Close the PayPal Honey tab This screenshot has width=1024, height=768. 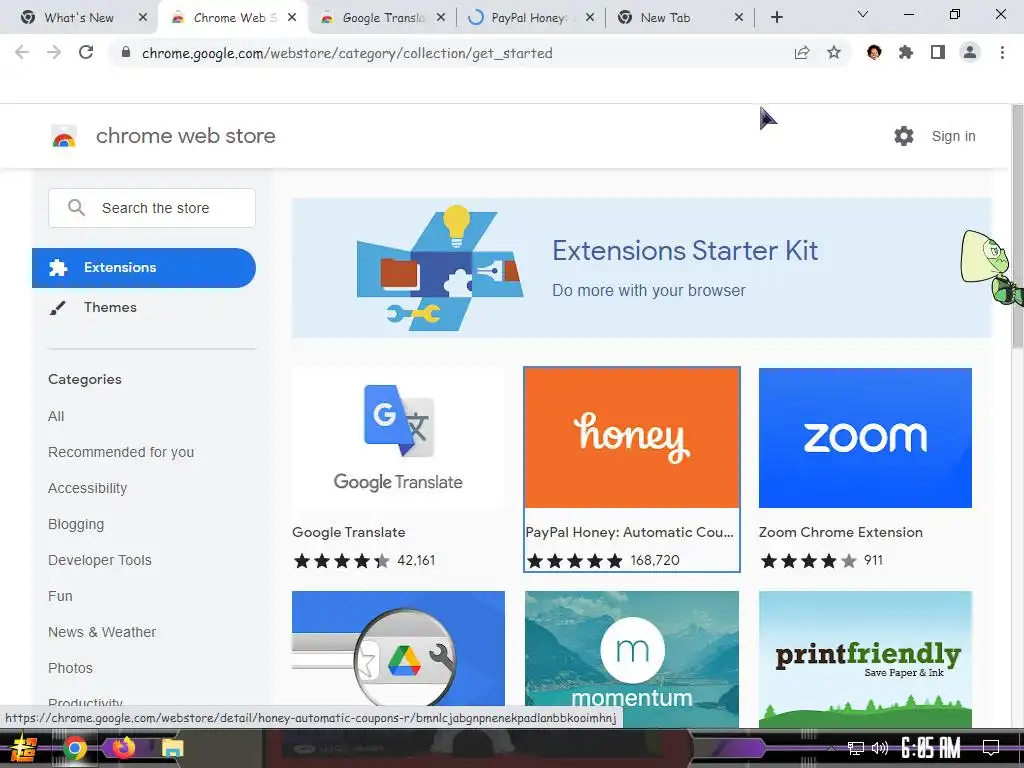click(590, 18)
